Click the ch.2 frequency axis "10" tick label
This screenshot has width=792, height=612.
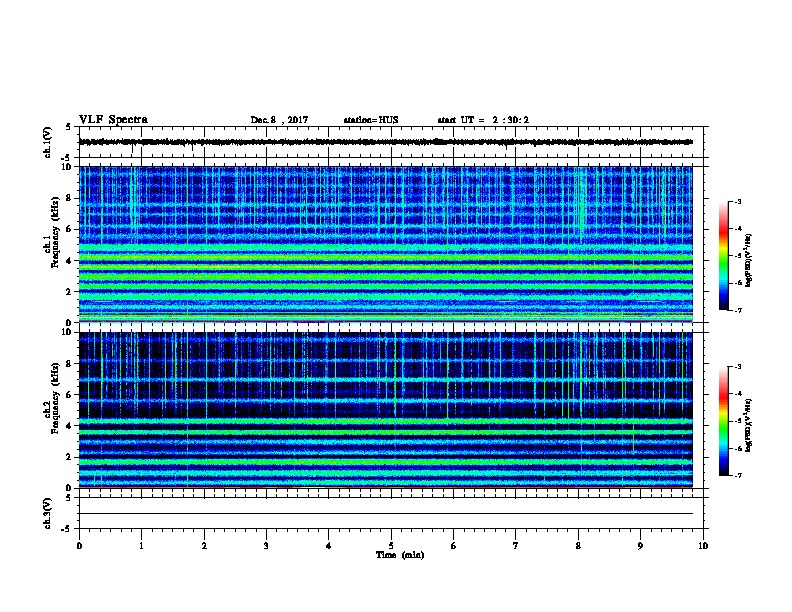click(x=67, y=332)
